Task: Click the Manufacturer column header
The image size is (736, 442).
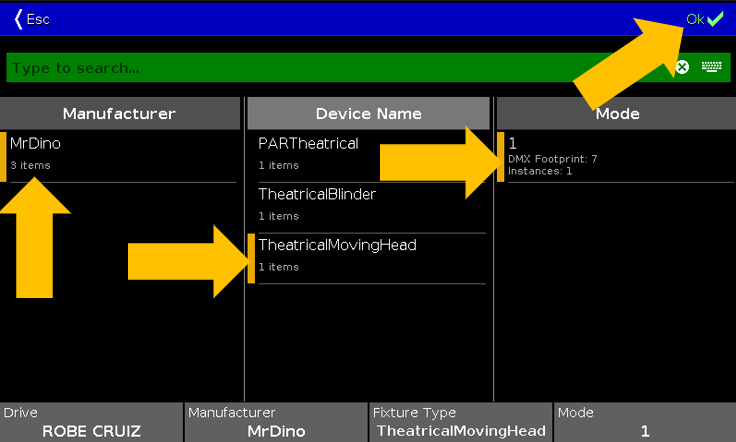Action: point(119,114)
